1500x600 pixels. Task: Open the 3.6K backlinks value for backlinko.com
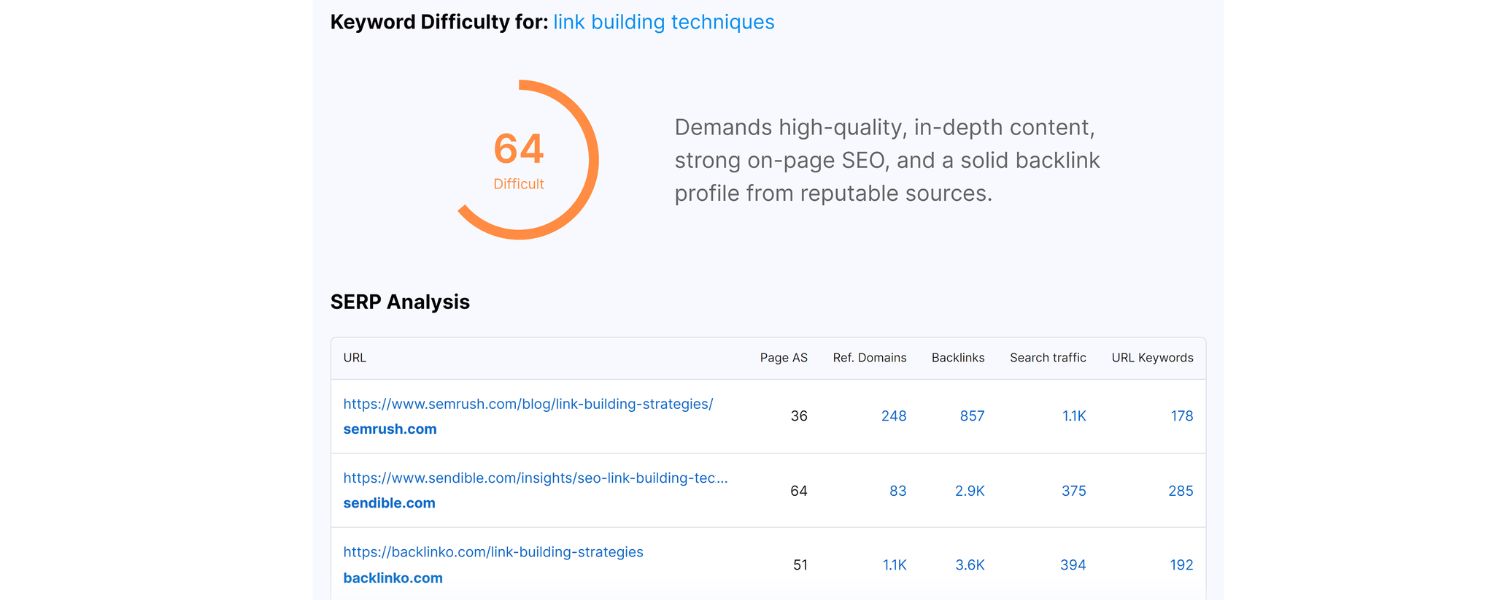click(969, 564)
